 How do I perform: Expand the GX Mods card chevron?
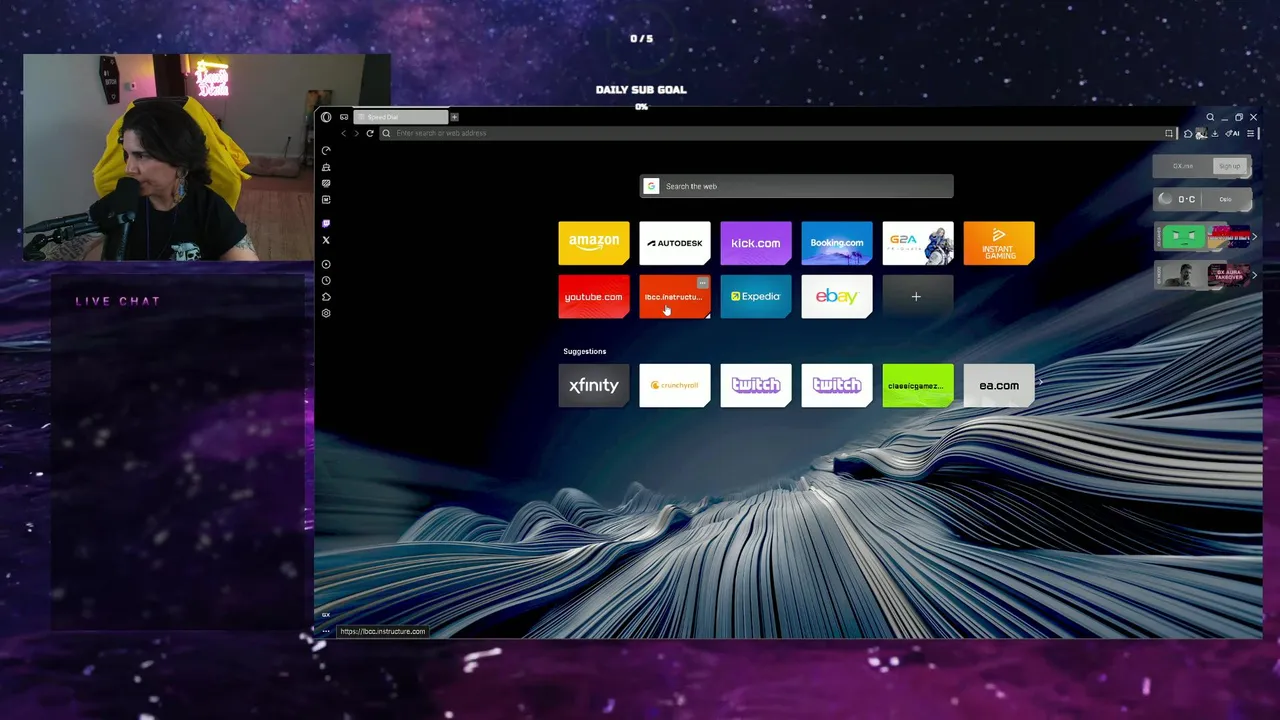pyautogui.click(x=1255, y=275)
